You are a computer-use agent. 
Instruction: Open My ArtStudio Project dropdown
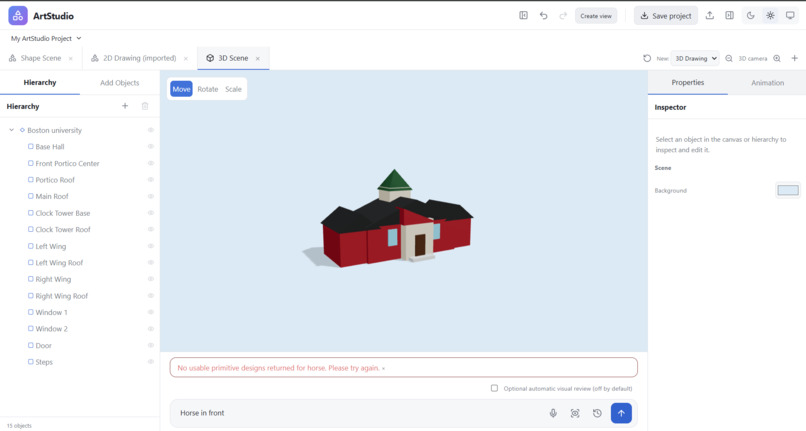(46, 39)
